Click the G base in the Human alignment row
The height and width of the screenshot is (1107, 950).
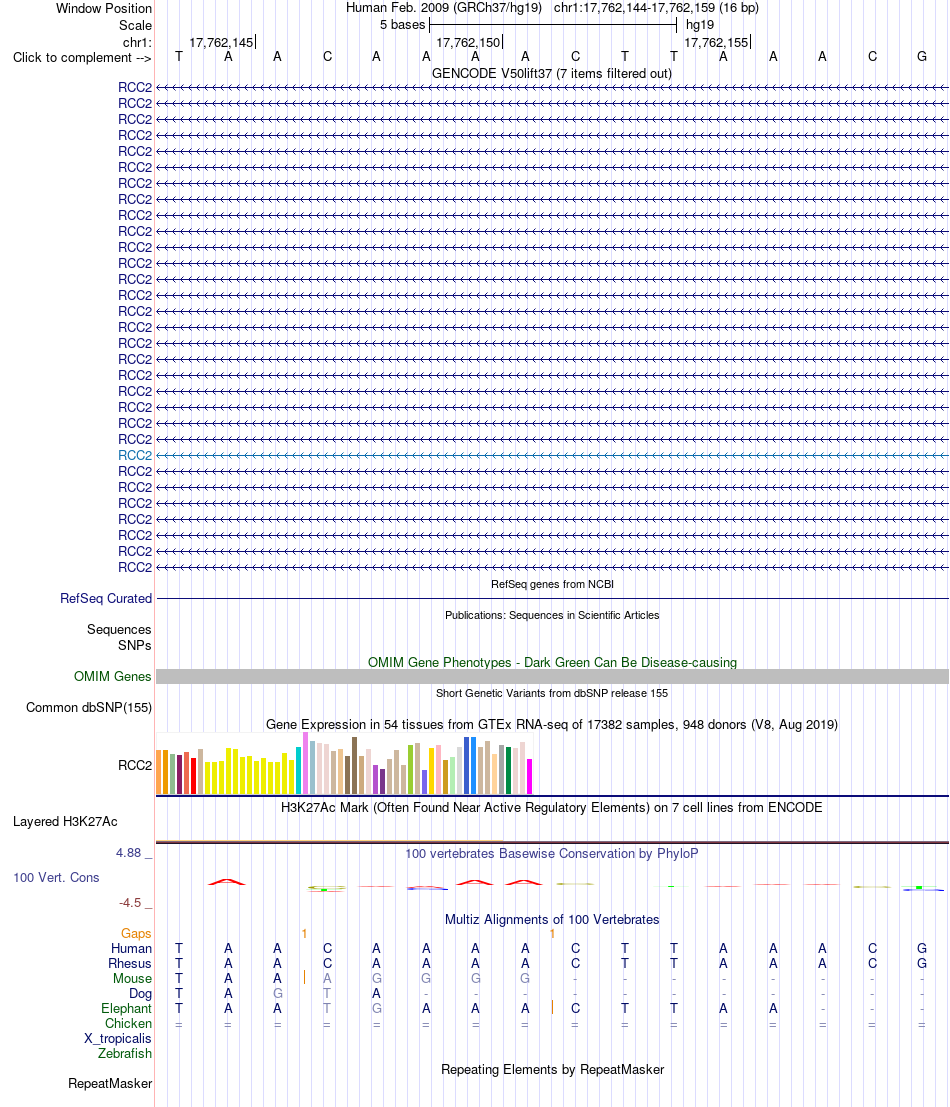(x=922, y=948)
